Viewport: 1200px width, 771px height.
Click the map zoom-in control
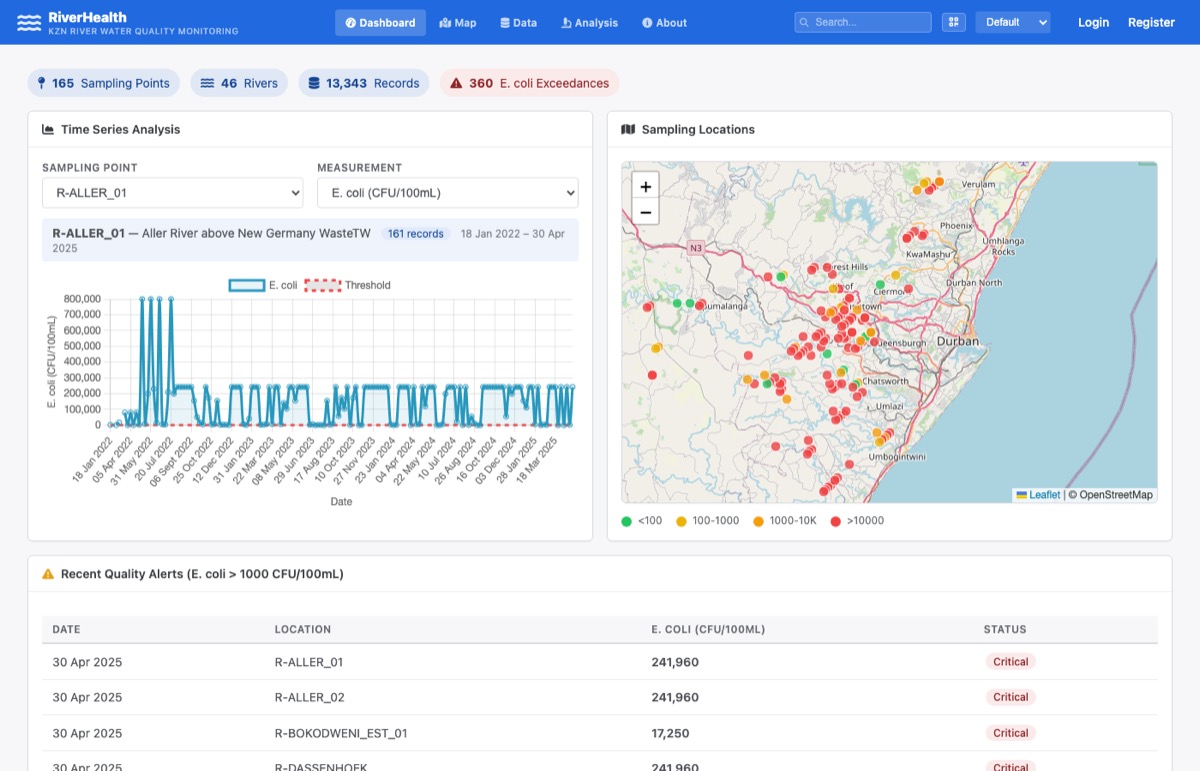(x=645, y=186)
